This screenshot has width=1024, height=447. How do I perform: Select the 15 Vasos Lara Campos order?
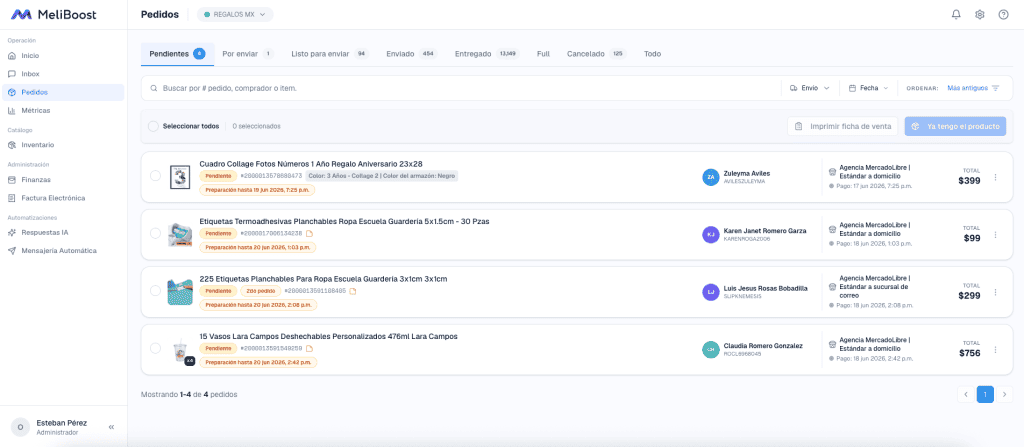[155, 348]
